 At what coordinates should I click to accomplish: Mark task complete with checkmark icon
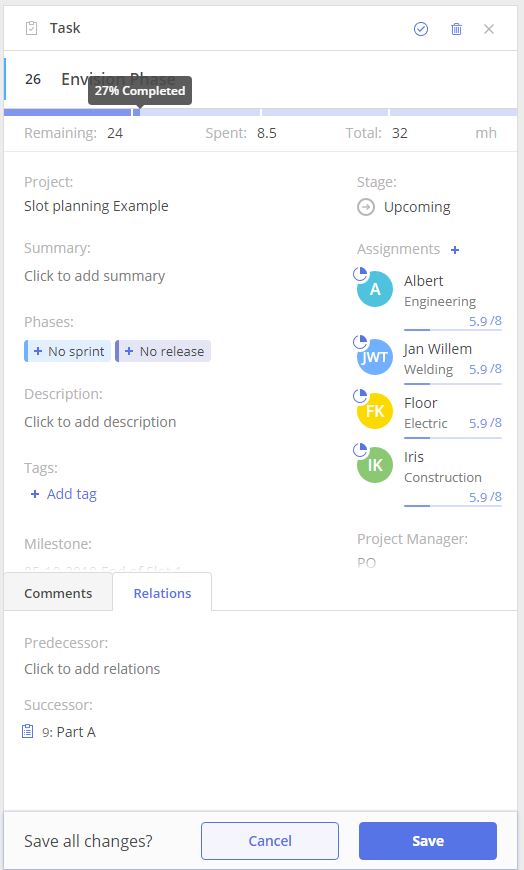(x=421, y=29)
